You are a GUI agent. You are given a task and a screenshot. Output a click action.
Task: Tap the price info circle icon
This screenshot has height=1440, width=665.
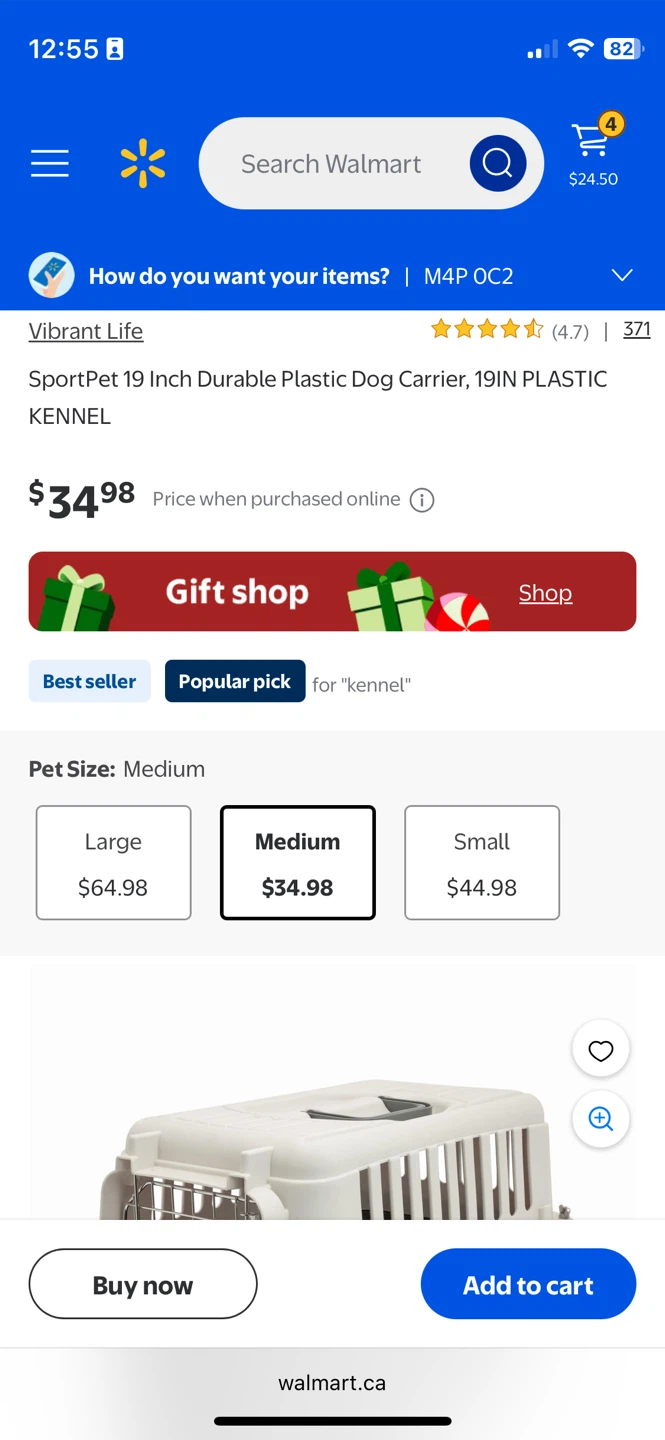pyautogui.click(x=422, y=500)
